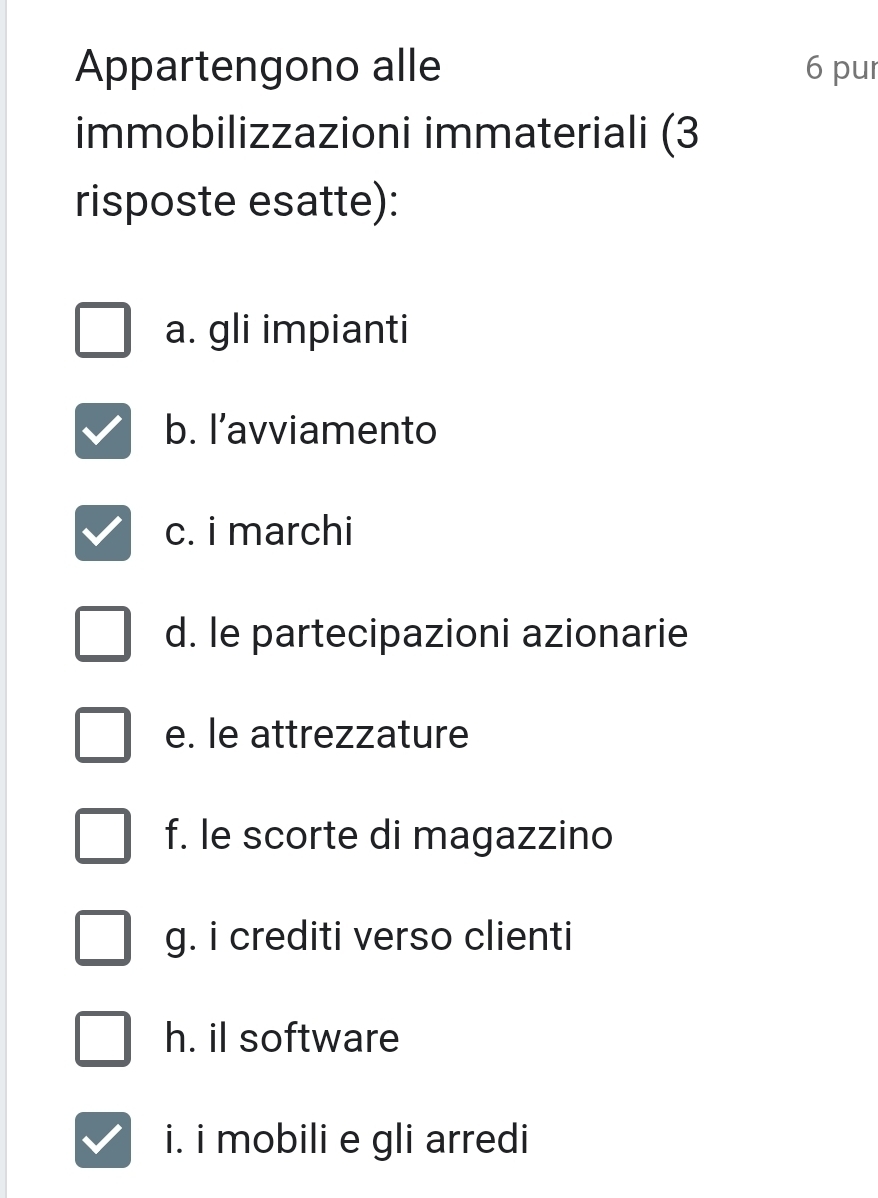Enable the 'e. le attrezzature' checkbox
Screen dimensions: 878x1198
coord(102,735)
